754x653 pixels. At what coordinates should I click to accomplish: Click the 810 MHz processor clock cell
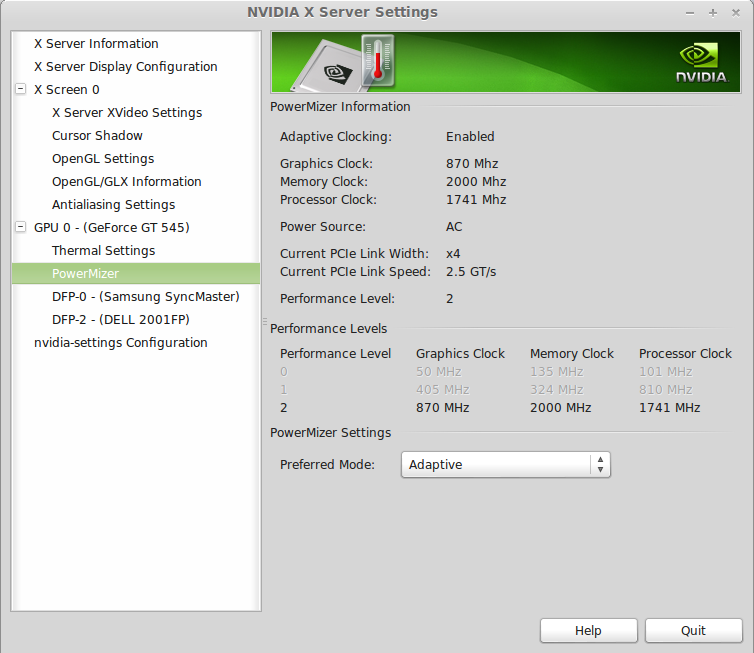(666, 389)
